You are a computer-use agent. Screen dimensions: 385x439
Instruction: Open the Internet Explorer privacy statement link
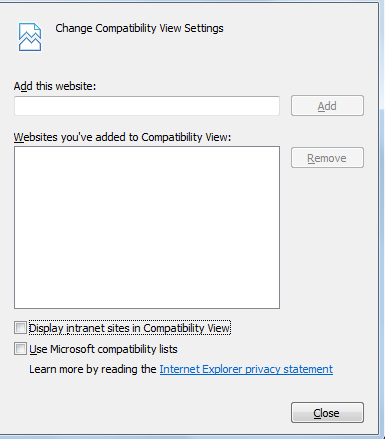pyautogui.click(x=246, y=369)
